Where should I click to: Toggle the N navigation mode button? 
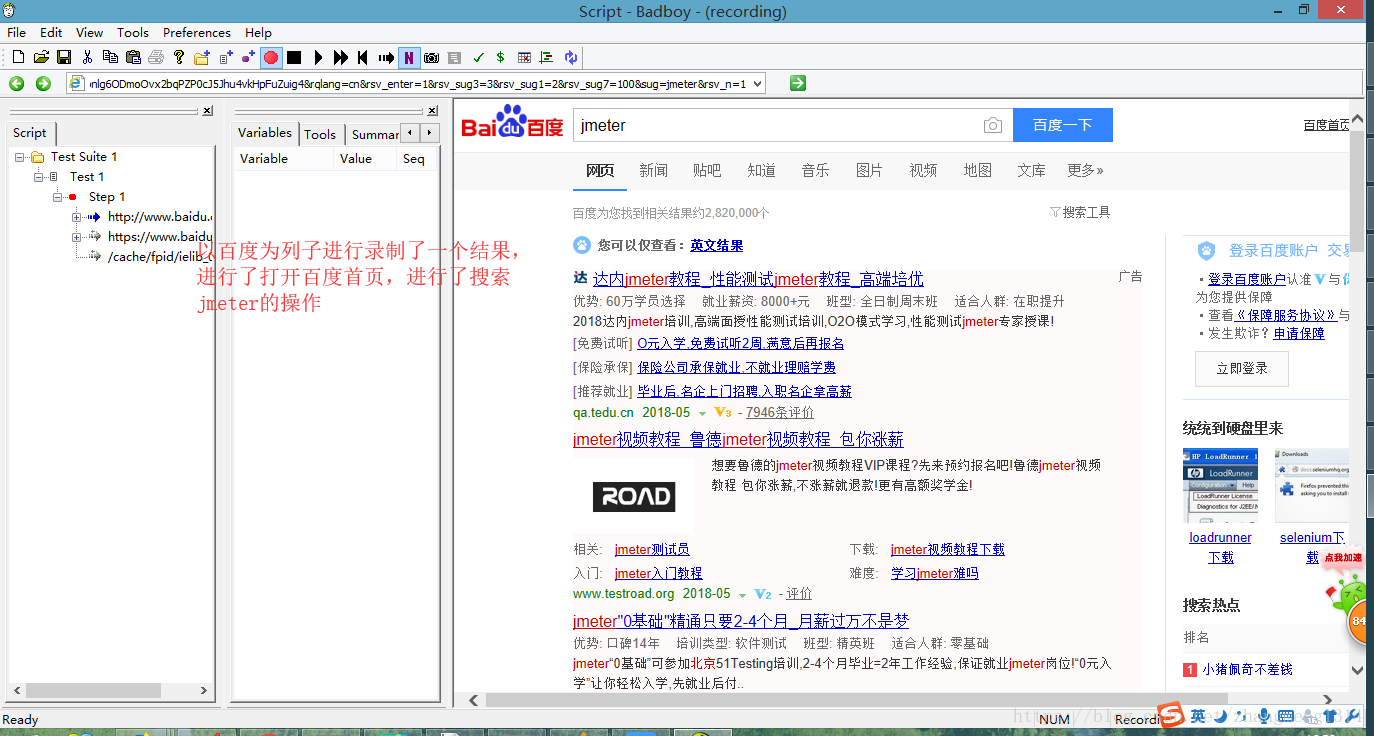pos(409,57)
